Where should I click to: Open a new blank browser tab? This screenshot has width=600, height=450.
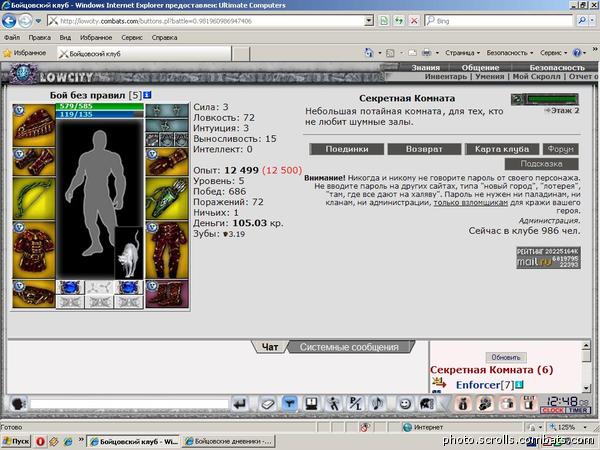click(x=241, y=54)
